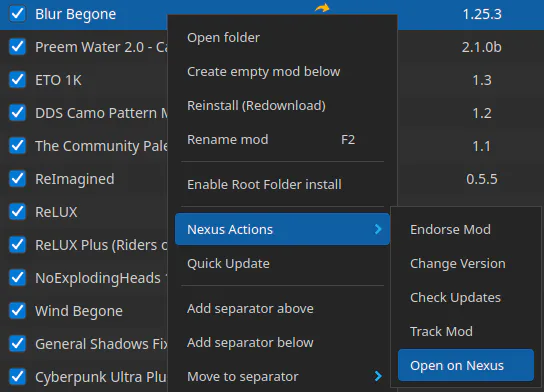This screenshot has width=544, height=392.
Task: Choose Open folder from context menu
Action: (x=282, y=37)
